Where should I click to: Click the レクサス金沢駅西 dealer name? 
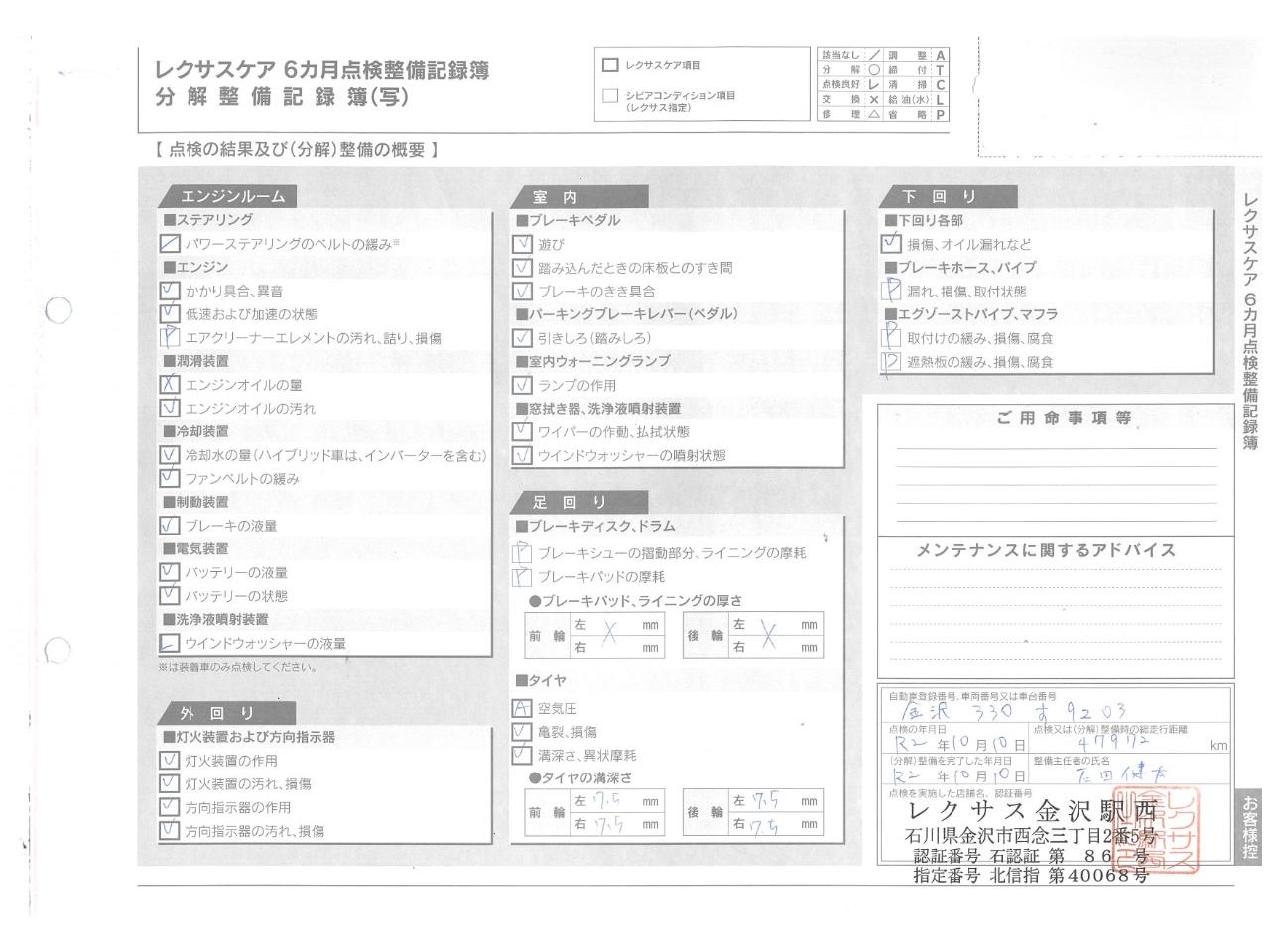coord(1032,809)
